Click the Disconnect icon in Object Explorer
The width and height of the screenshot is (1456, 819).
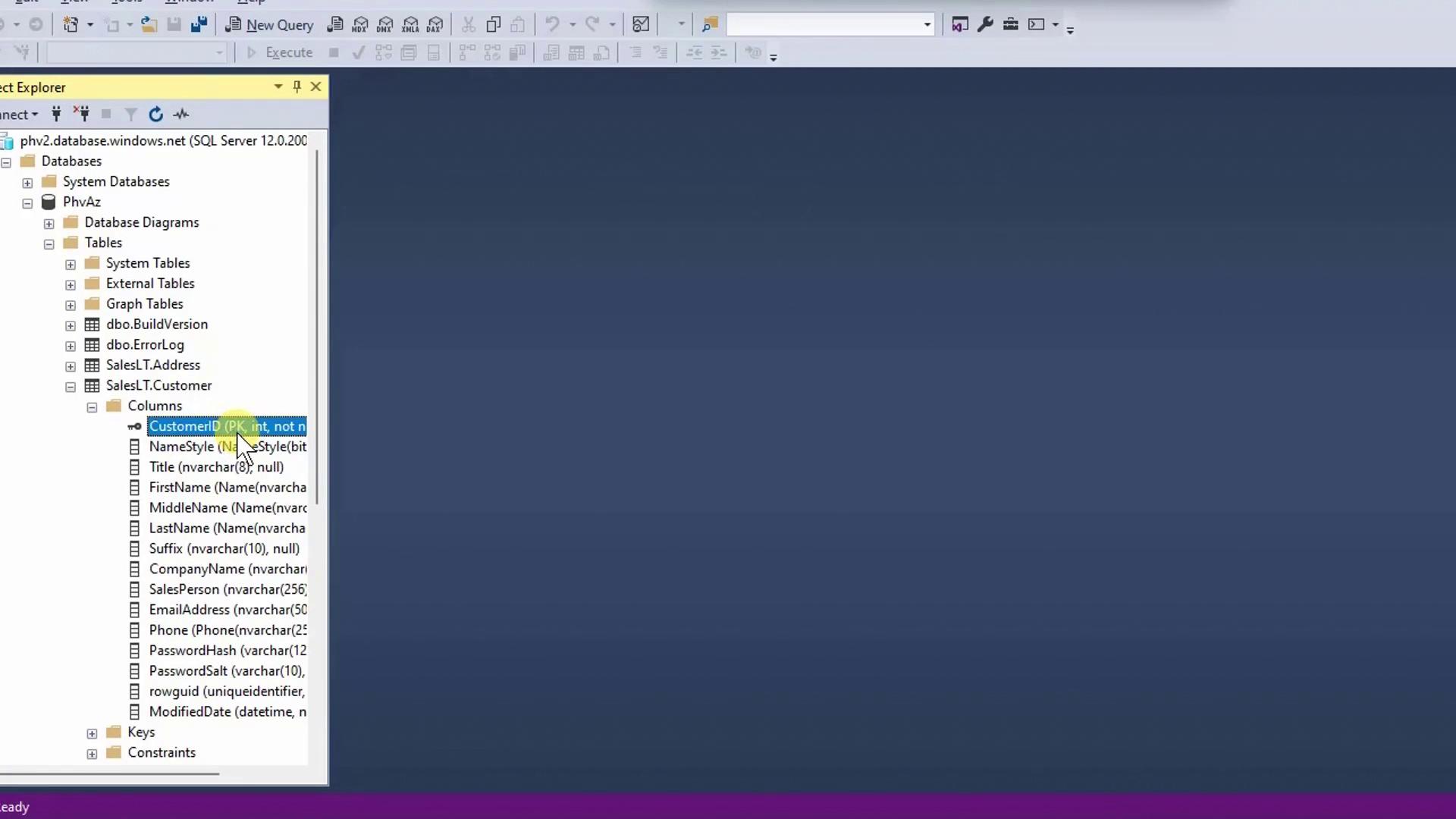[x=82, y=115]
